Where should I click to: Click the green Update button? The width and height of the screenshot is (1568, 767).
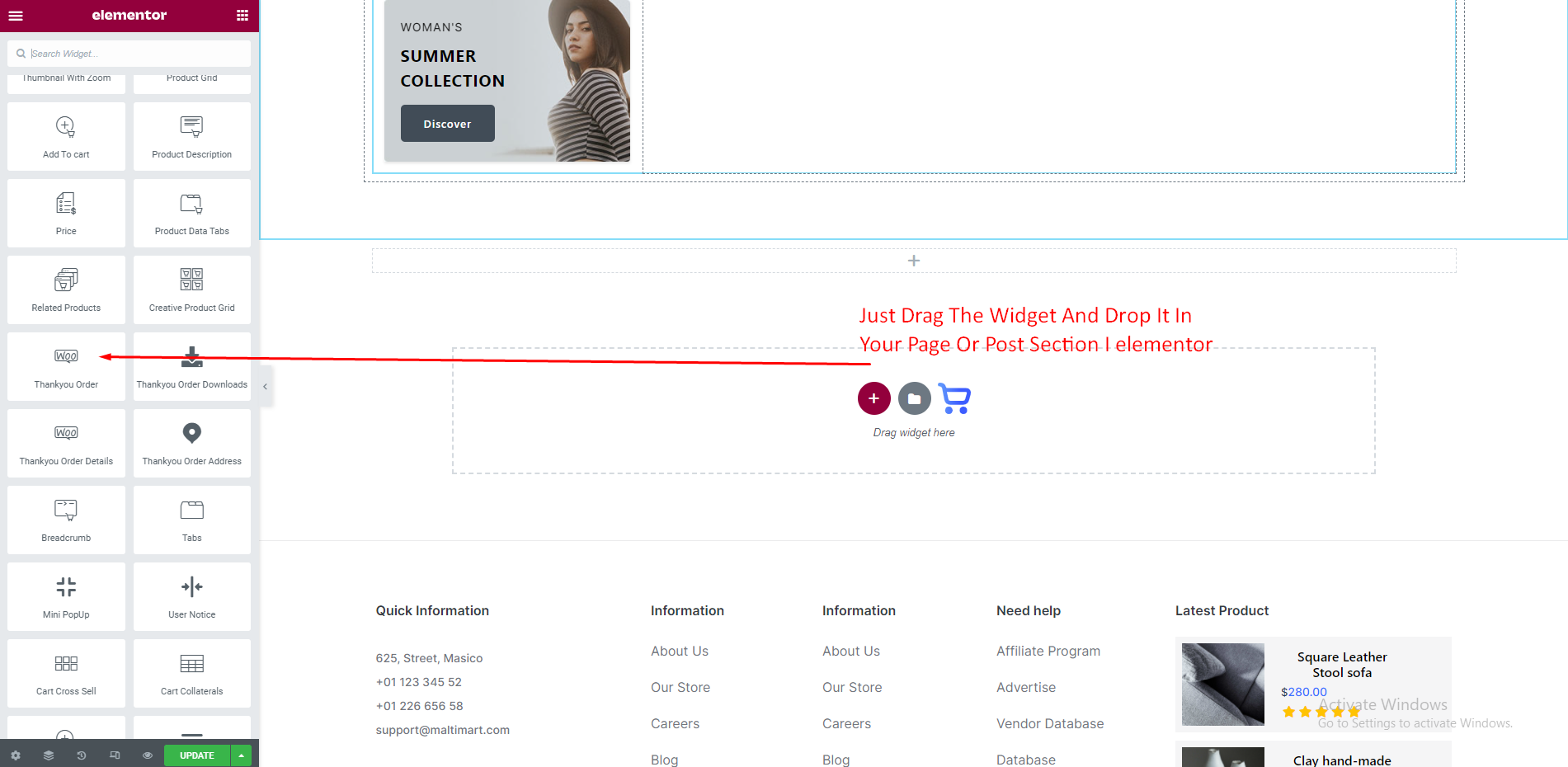click(196, 755)
